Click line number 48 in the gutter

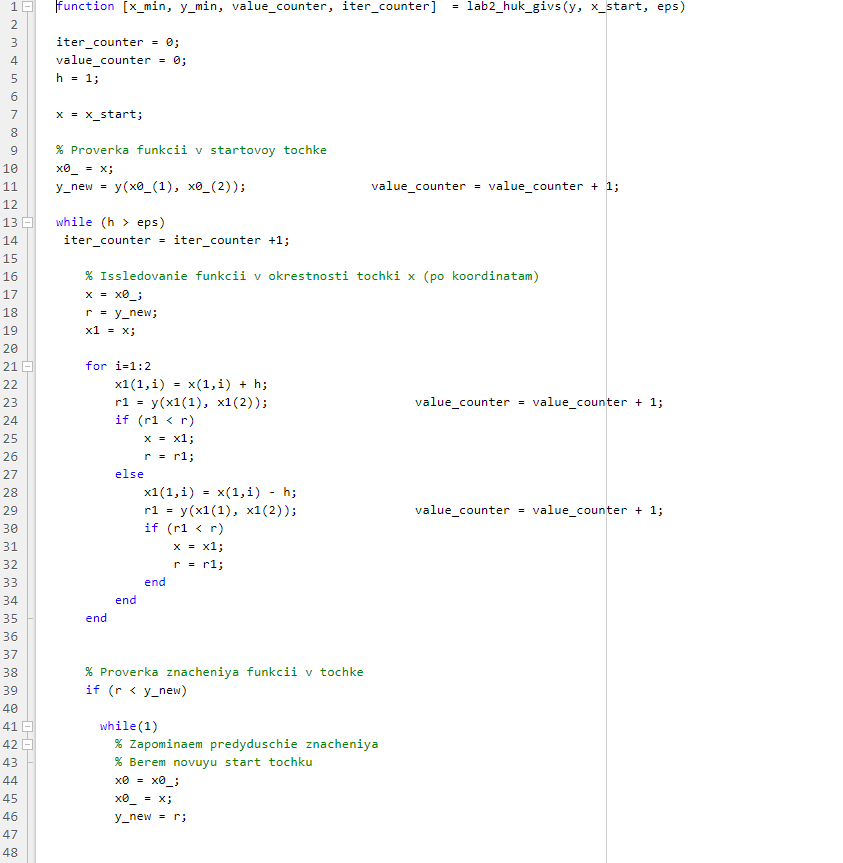[x=10, y=853]
